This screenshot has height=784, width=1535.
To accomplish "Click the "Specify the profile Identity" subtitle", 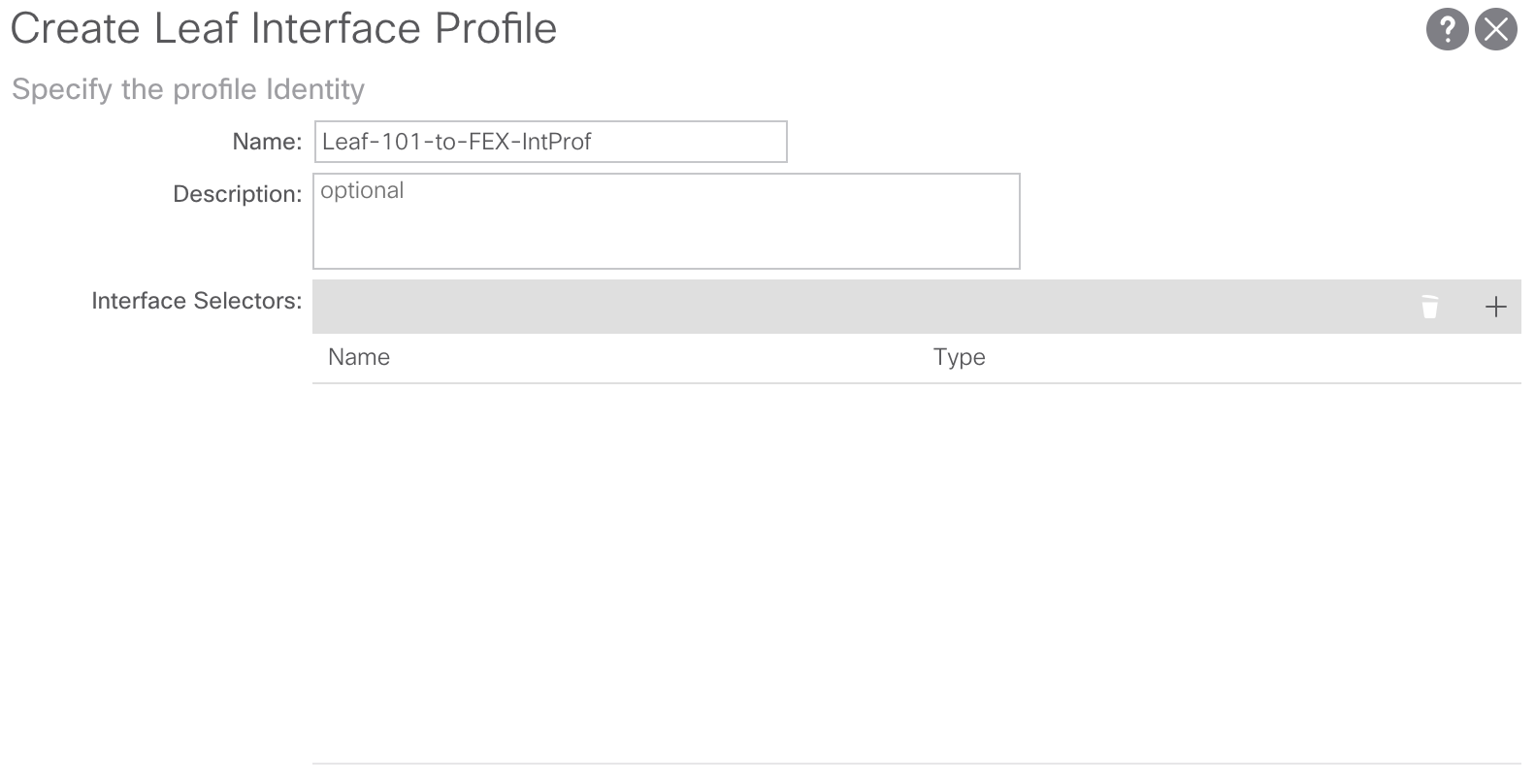I will (187, 89).
